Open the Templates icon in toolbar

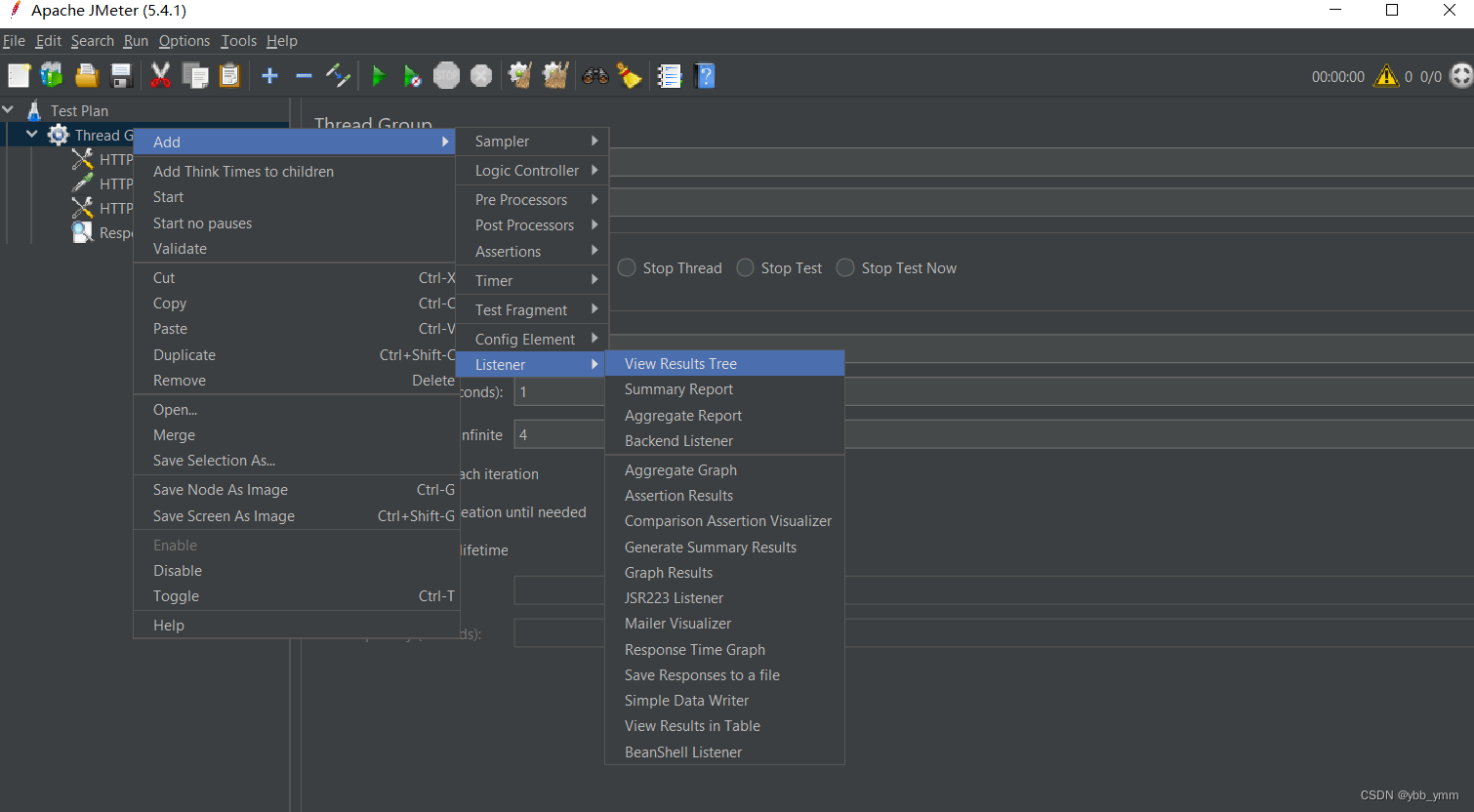pyautogui.click(x=52, y=75)
